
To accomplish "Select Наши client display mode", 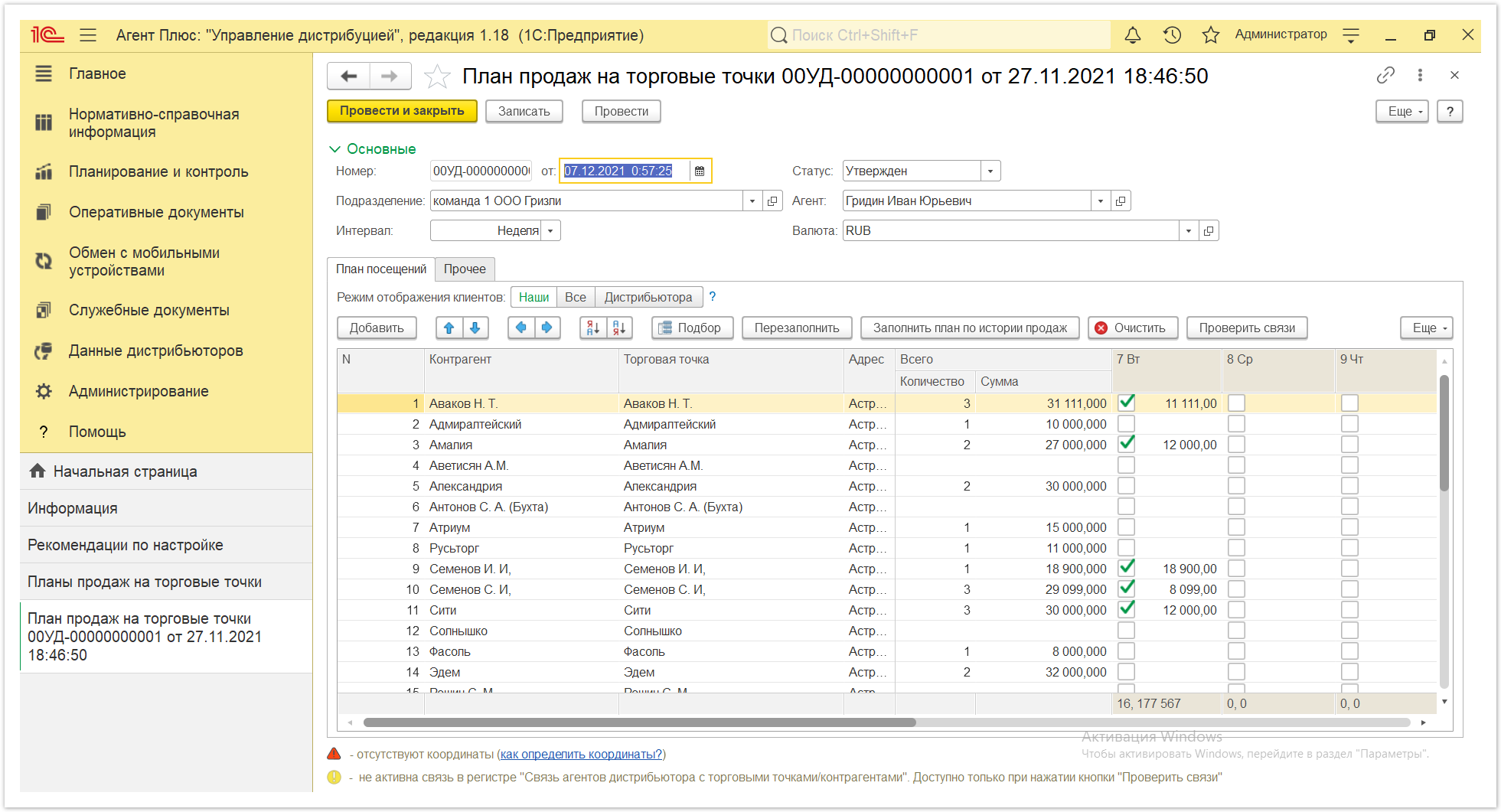I will click(534, 297).
